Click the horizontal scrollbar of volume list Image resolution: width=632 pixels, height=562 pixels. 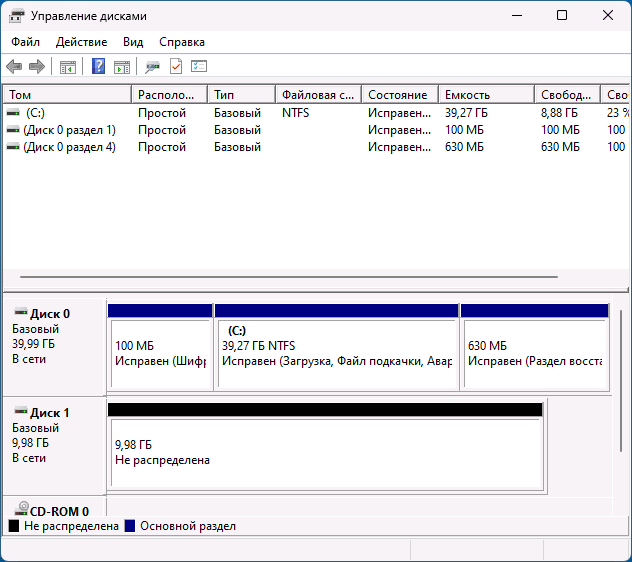pyautogui.click(x=289, y=277)
